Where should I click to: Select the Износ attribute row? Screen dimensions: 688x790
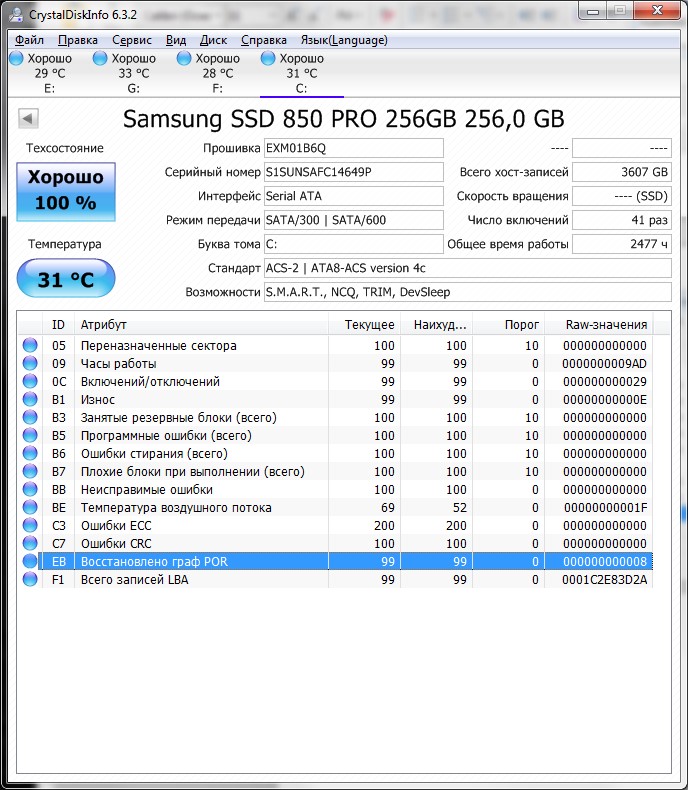335,399
